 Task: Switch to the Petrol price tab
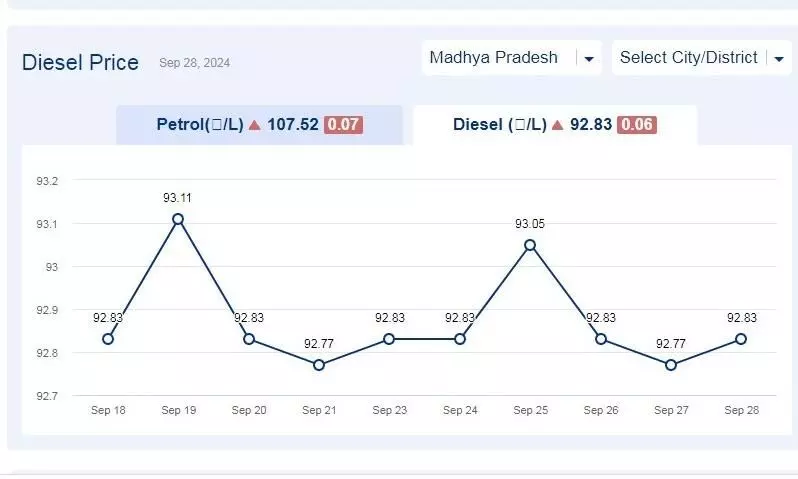259,125
